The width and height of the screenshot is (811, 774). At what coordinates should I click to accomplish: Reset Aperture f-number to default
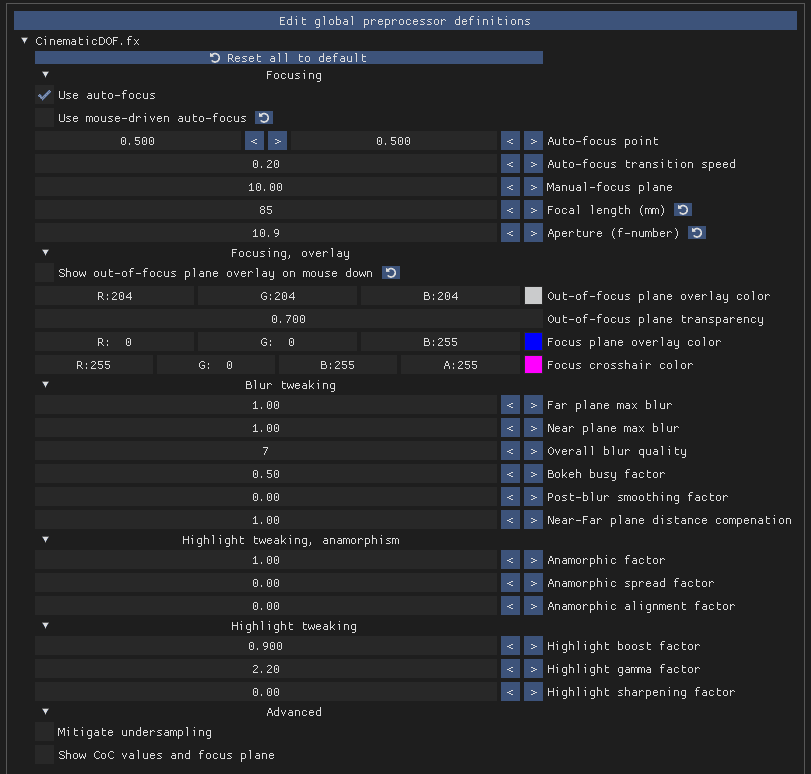(x=698, y=233)
